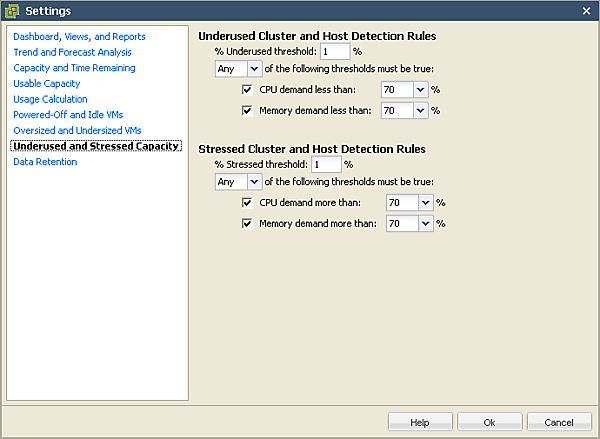Open the underused Any/All thresholds dropdown
The height and width of the screenshot is (439, 600).
pyautogui.click(x=254, y=69)
